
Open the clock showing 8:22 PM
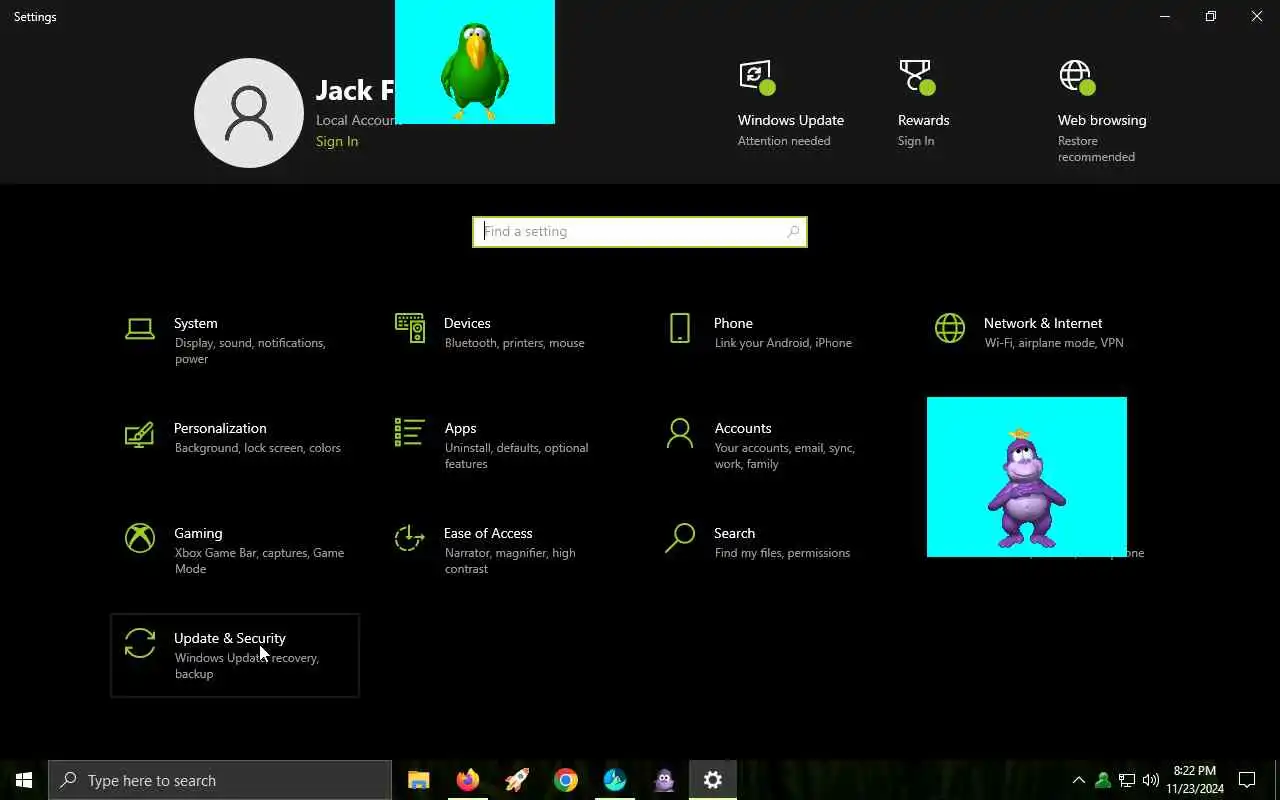tap(1195, 780)
